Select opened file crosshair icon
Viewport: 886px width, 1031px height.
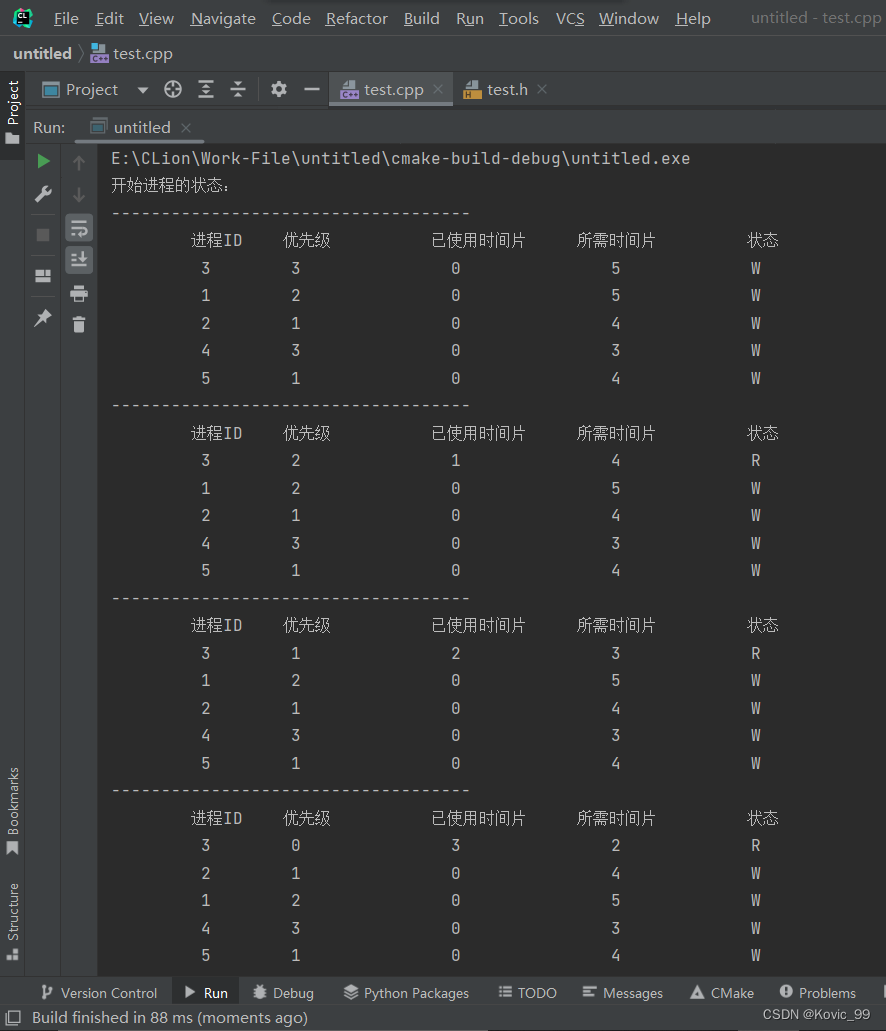pos(173,89)
